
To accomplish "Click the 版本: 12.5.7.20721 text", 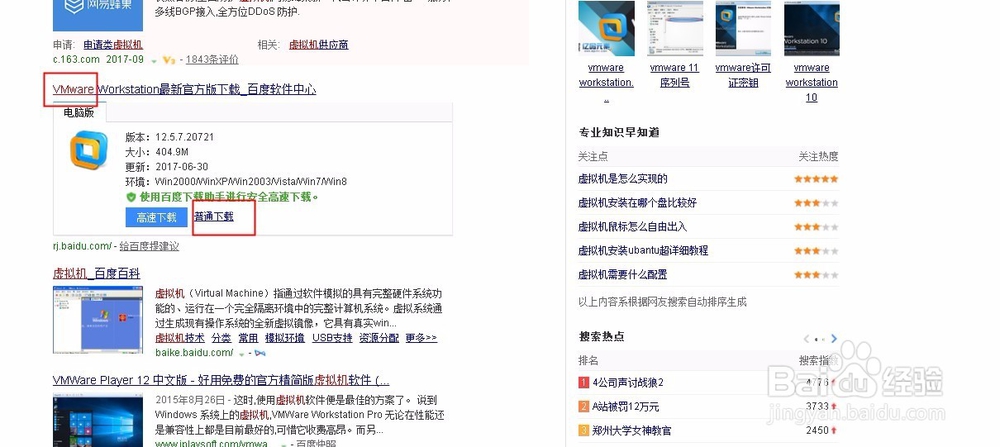I will tap(170, 137).
